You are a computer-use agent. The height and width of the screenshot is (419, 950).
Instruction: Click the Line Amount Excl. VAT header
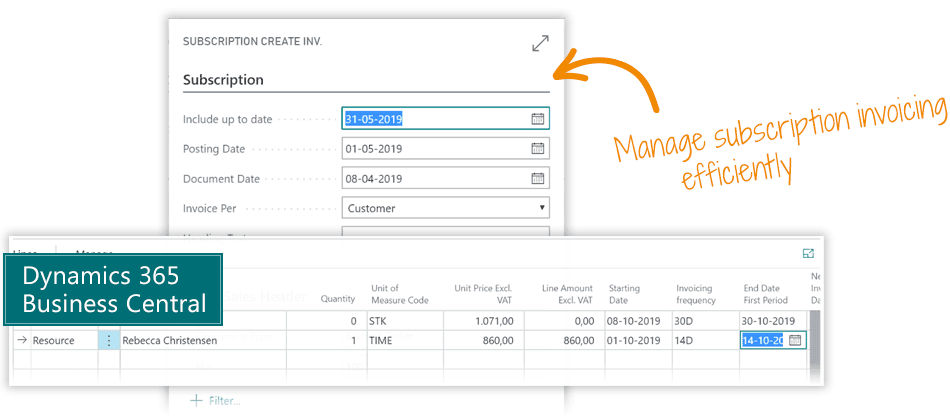[x=567, y=294]
